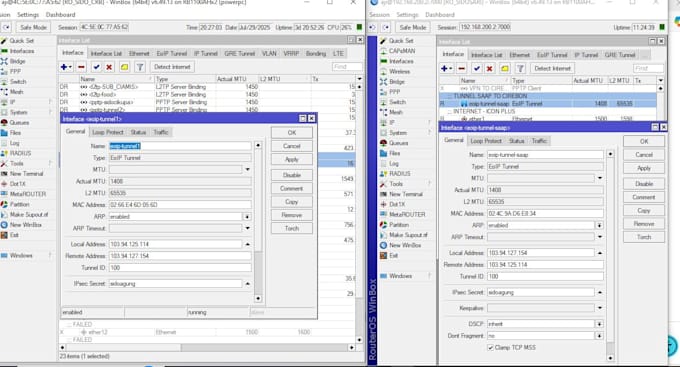
Task: Click Apply in eoip-tunnel1 dialog
Action: [292, 159]
